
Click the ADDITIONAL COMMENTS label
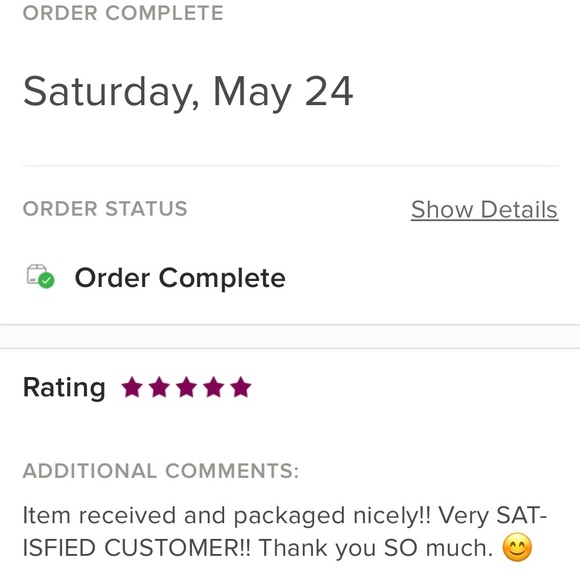point(161,471)
